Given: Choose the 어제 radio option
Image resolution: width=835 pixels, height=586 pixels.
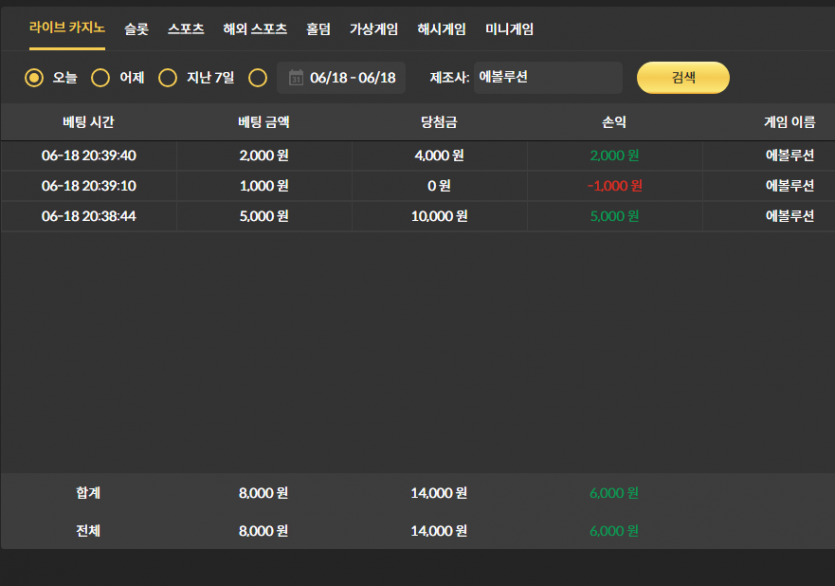Looking at the screenshot, I should point(100,78).
